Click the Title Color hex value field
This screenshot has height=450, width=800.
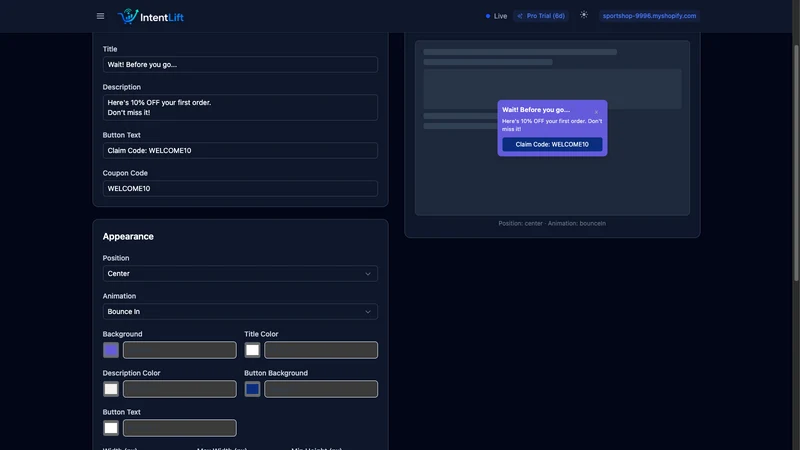coord(321,350)
